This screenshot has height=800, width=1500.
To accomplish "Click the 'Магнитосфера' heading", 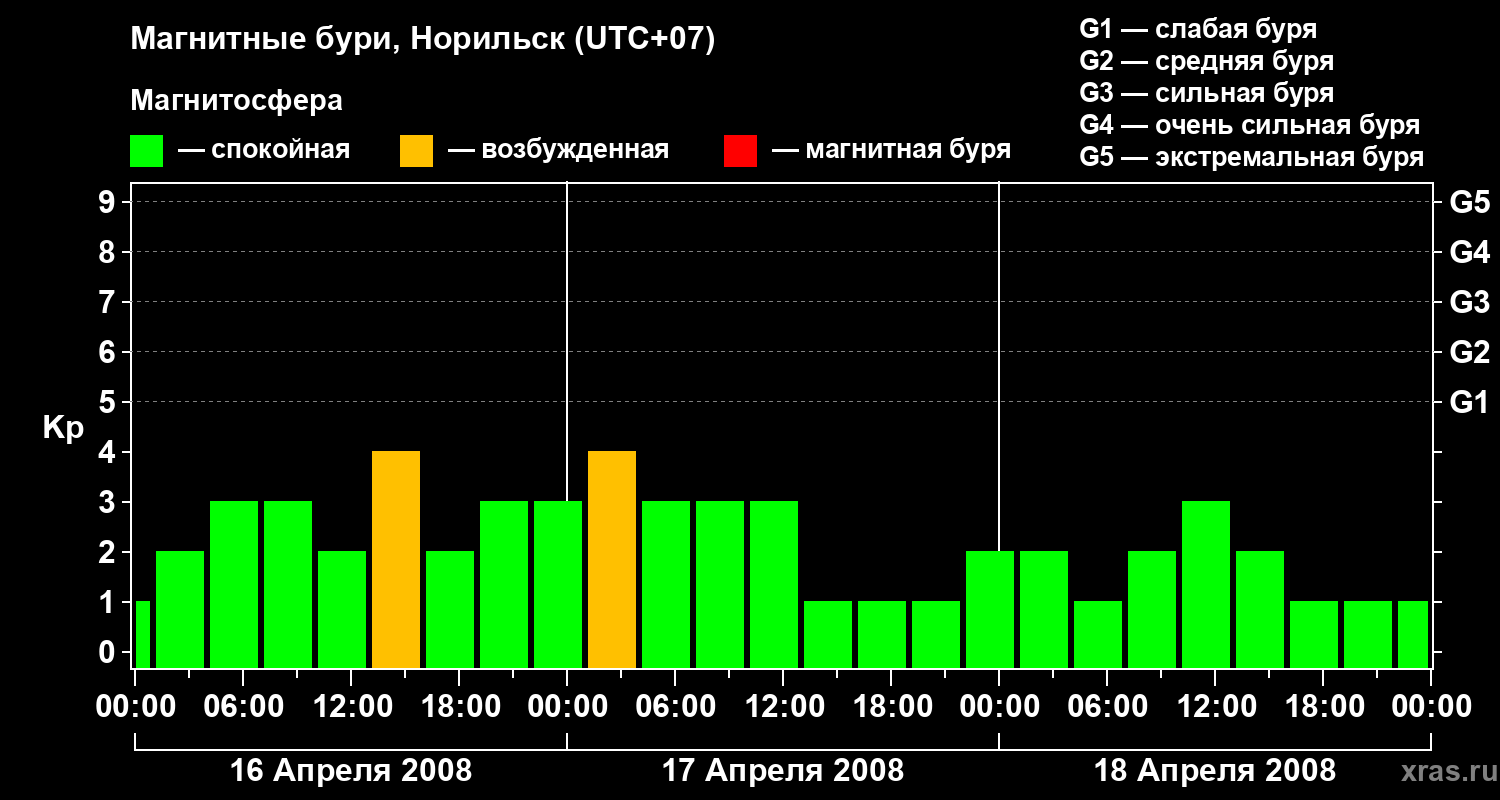I will [236, 101].
